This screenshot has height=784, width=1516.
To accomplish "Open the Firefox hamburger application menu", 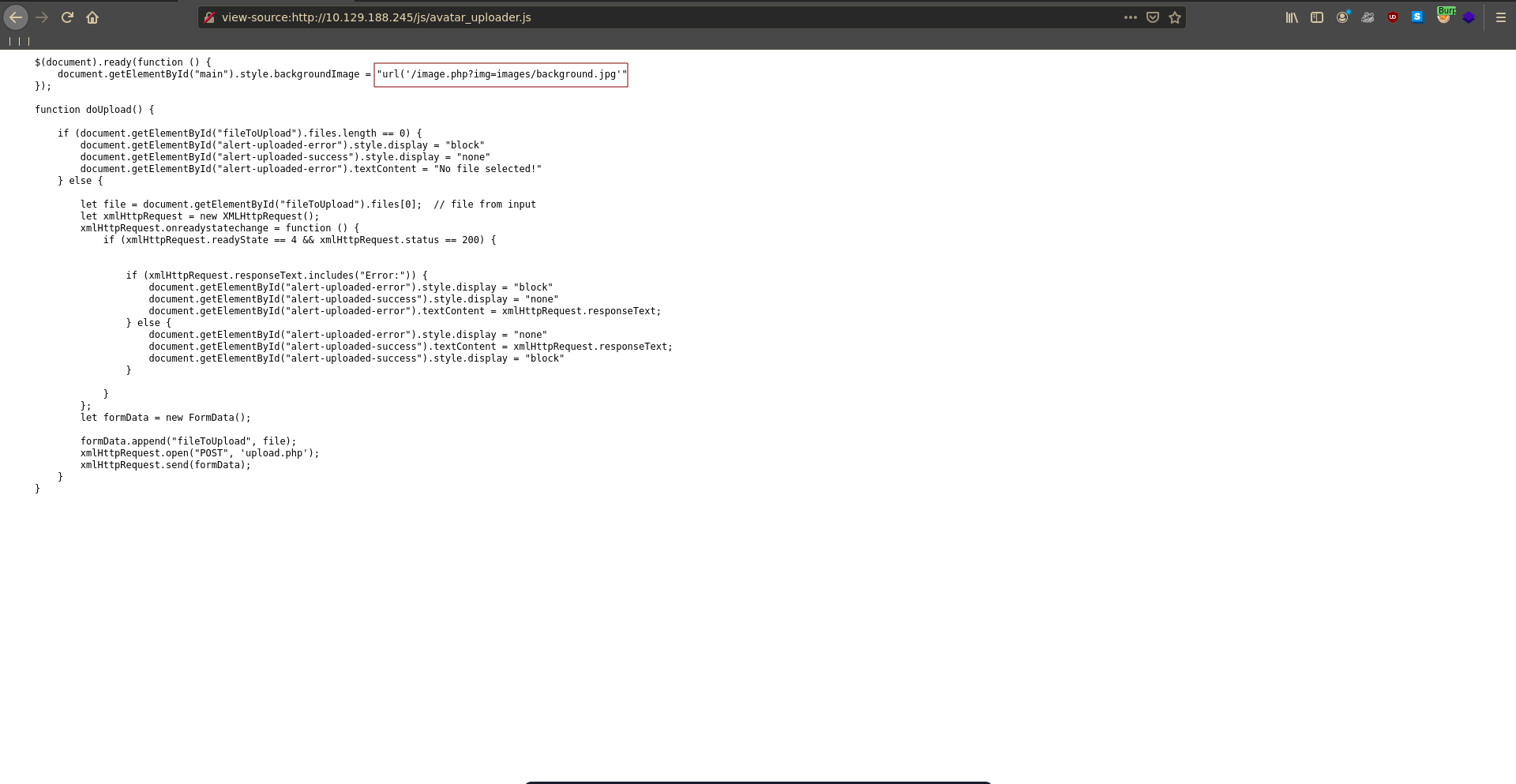I will tap(1501, 17).
